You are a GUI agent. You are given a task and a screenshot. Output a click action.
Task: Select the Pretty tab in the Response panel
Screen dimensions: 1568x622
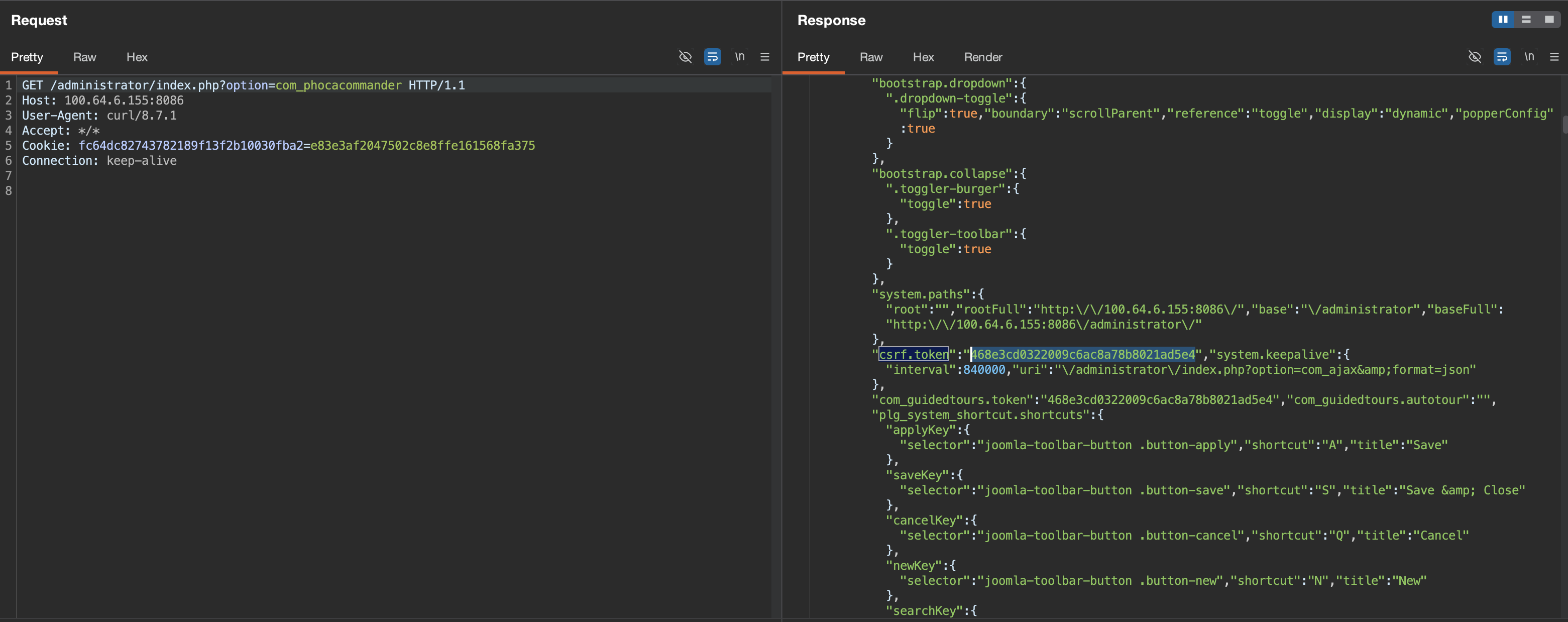[814, 57]
